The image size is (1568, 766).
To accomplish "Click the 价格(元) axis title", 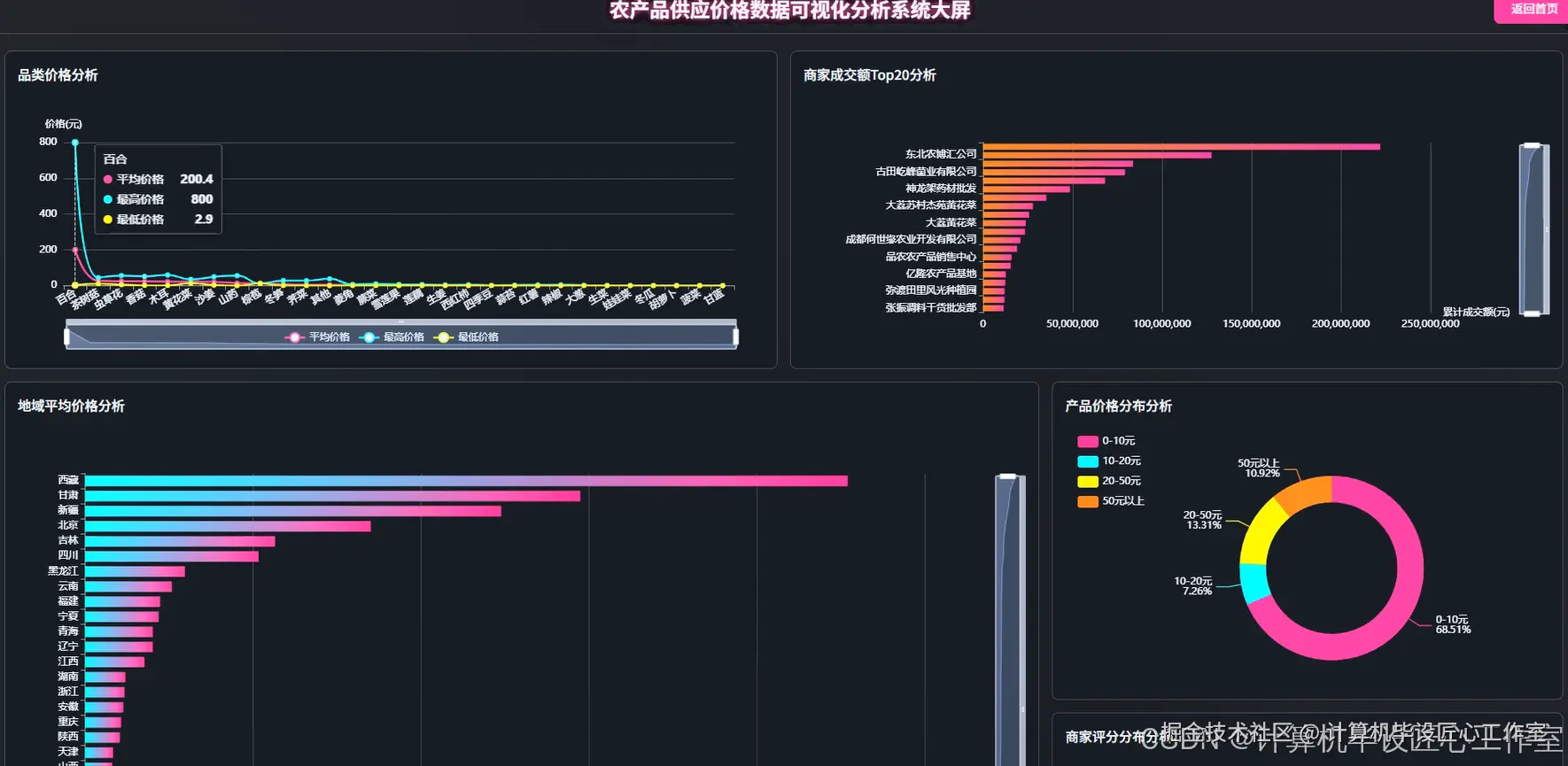I will tap(63, 124).
